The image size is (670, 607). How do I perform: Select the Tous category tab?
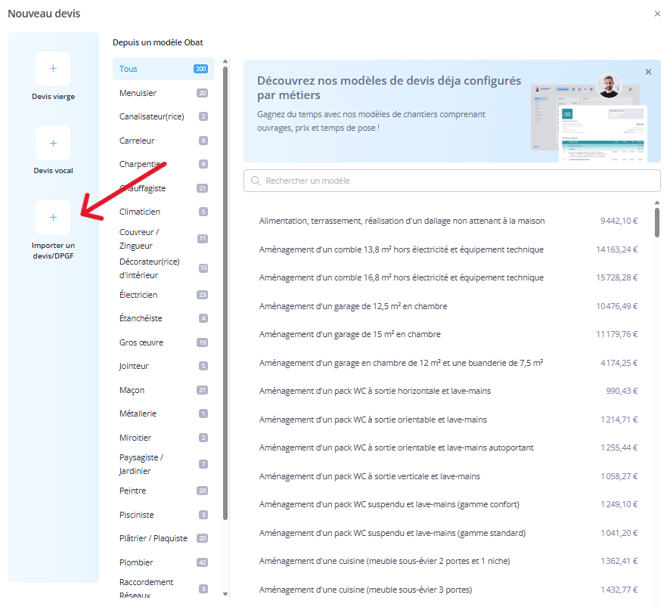[160, 69]
